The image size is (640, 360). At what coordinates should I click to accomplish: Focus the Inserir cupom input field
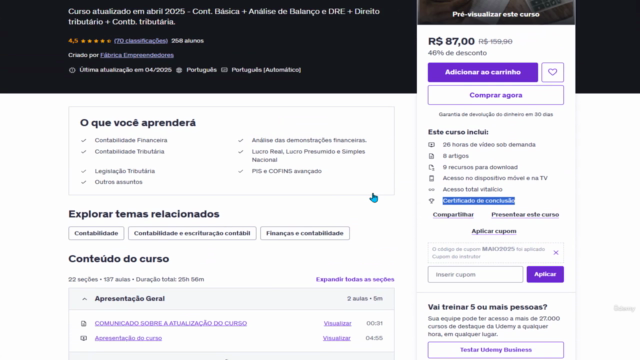(475, 274)
